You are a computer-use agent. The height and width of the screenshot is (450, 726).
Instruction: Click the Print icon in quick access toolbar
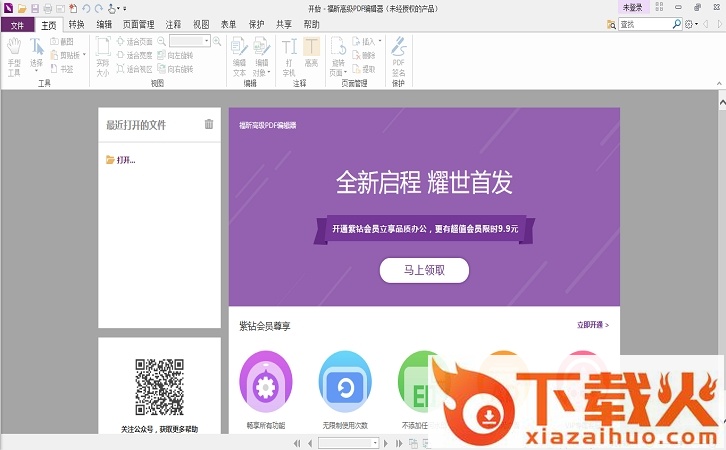[47, 8]
